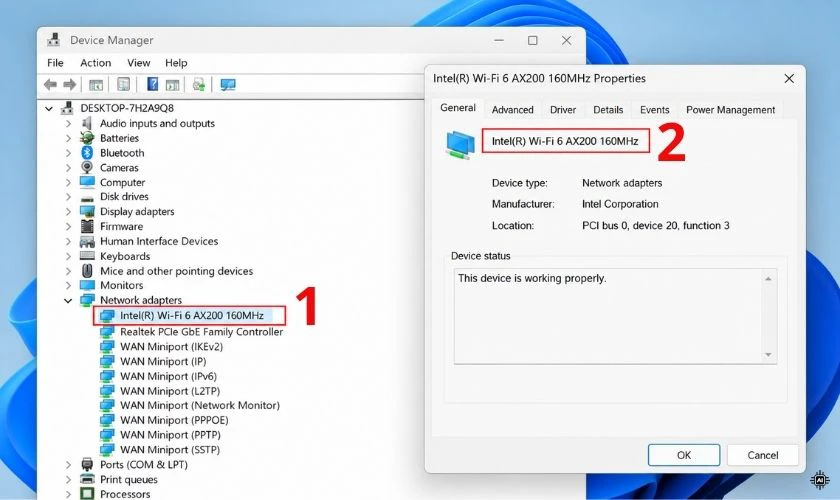The image size is (840, 500).
Task: Switch to the Events tab
Action: 655,109
